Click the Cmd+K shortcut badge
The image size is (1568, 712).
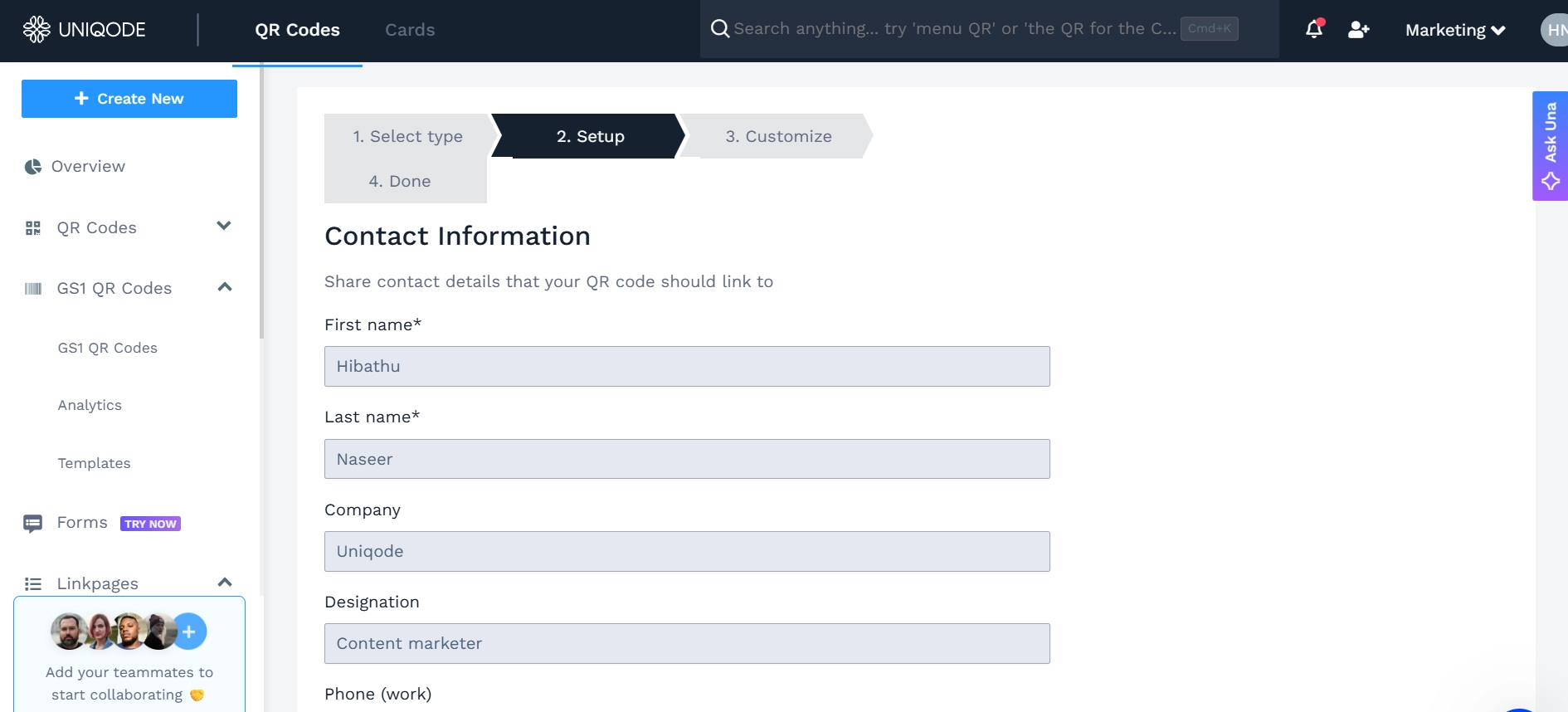(1209, 28)
